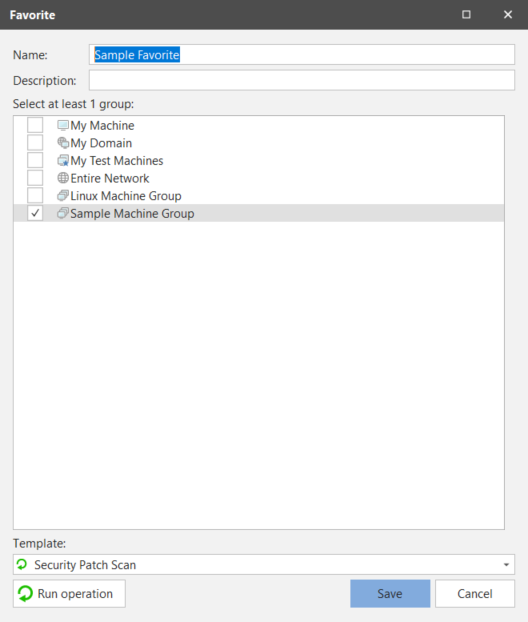The image size is (528, 622).
Task: Tick the Linux Machine Group checkbox
Action: click(x=35, y=196)
